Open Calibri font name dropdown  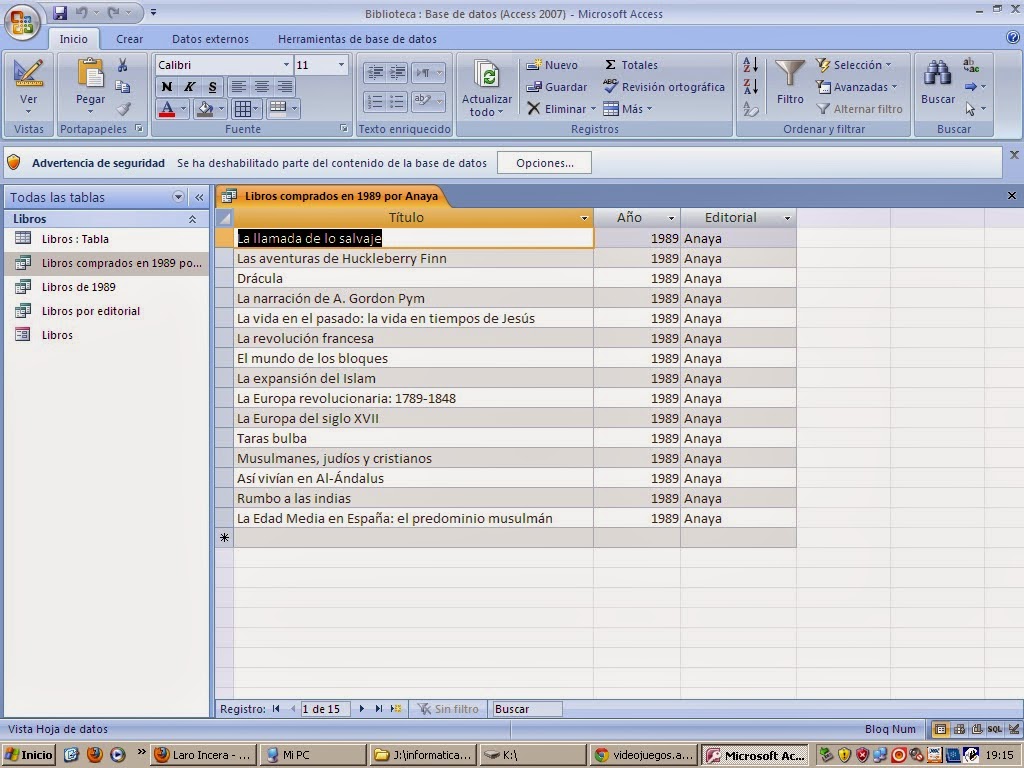pyautogui.click(x=286, y=65)
